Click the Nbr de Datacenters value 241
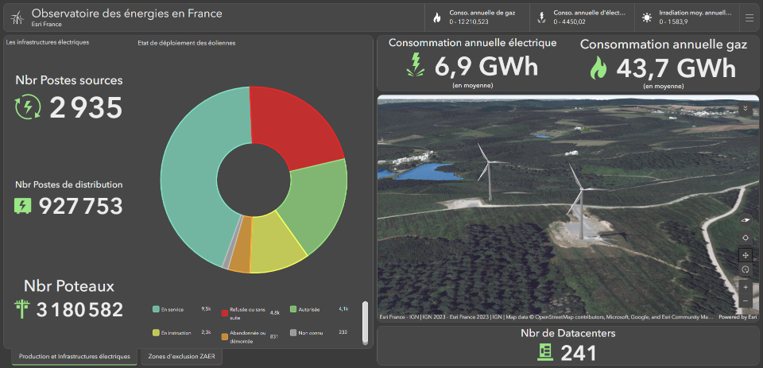 tap(579, 353)
